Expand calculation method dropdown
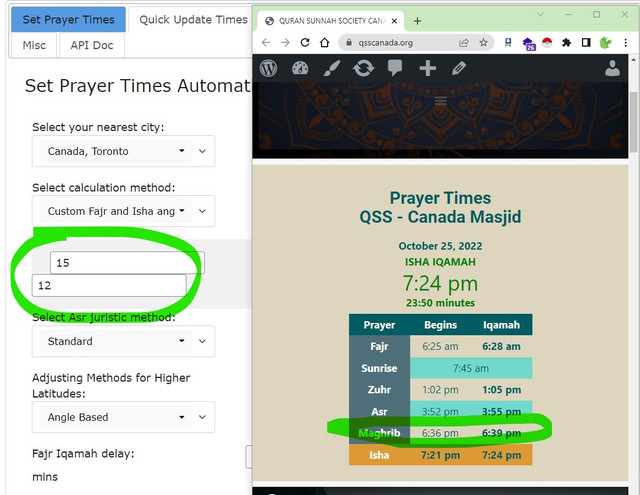The width and height of the screenshot is (640, 495). (116, 211)
